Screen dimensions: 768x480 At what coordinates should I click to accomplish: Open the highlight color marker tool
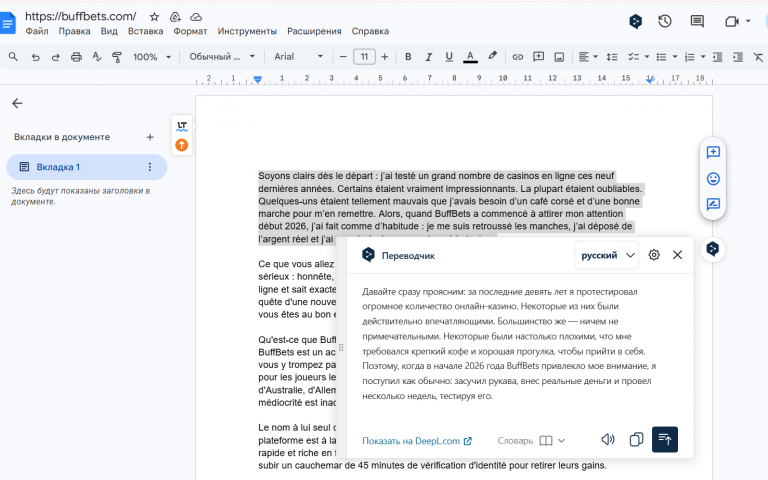[490, 57]
